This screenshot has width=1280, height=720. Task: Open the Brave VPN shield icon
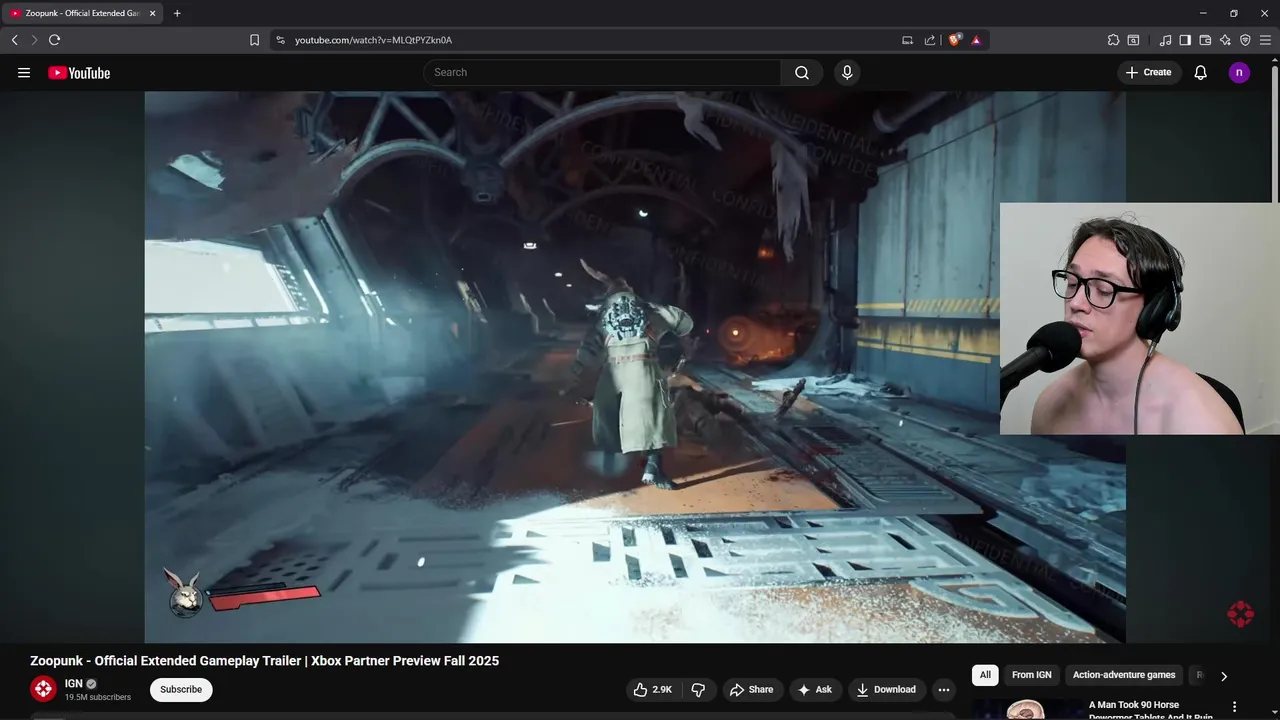coord(1245,40)
